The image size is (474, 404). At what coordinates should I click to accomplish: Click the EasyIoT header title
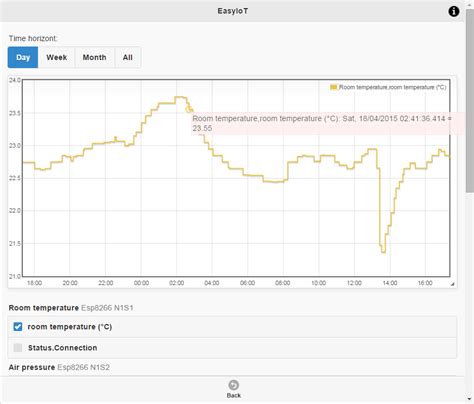(x=233, y=11)
